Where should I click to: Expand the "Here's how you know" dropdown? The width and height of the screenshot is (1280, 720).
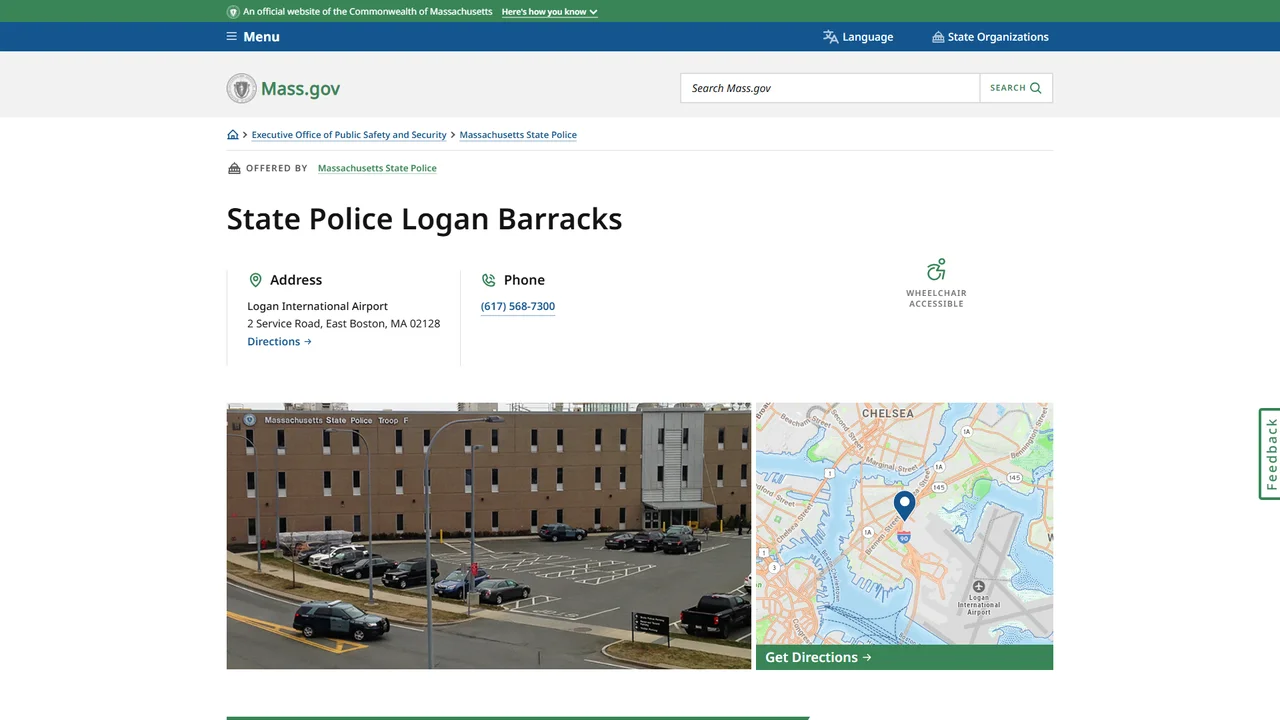(550, 12)
